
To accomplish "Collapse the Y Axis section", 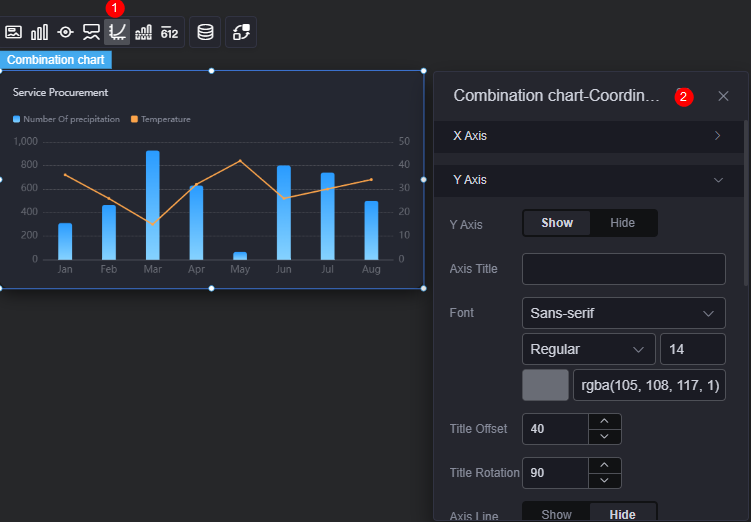I will click(x=589, y=180).
